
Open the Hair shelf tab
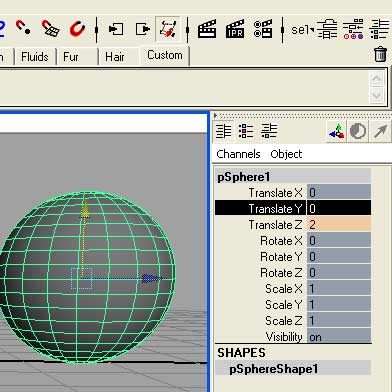115,57
